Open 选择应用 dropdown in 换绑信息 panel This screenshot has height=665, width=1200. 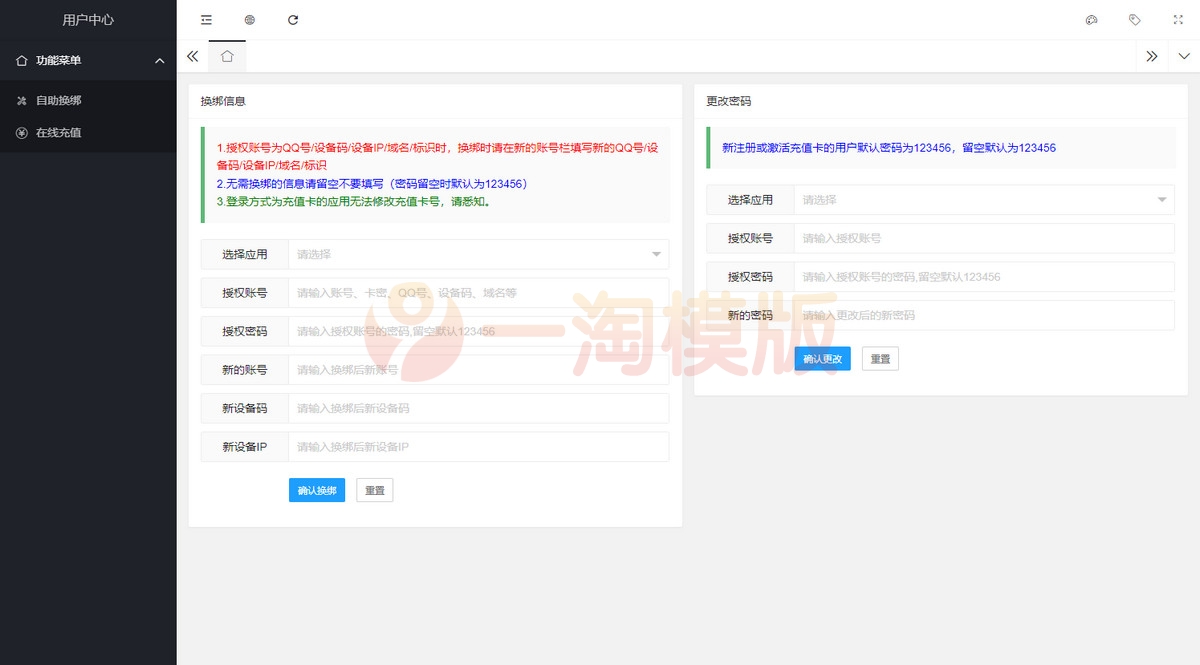[479, 254]
